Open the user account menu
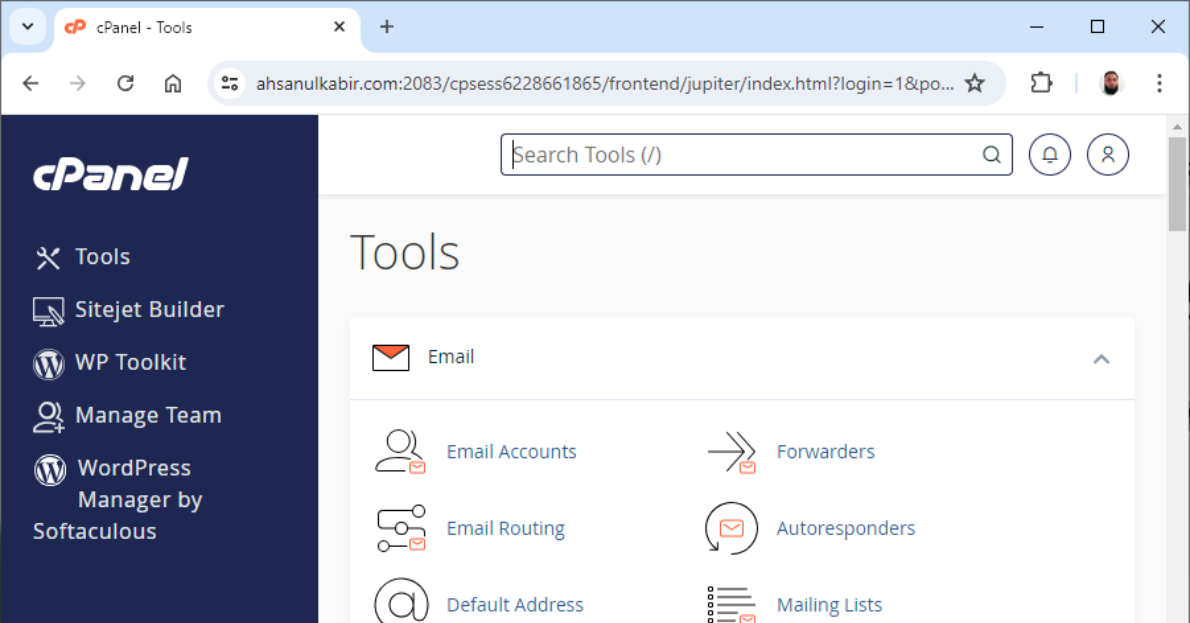 pos(1107,154)
